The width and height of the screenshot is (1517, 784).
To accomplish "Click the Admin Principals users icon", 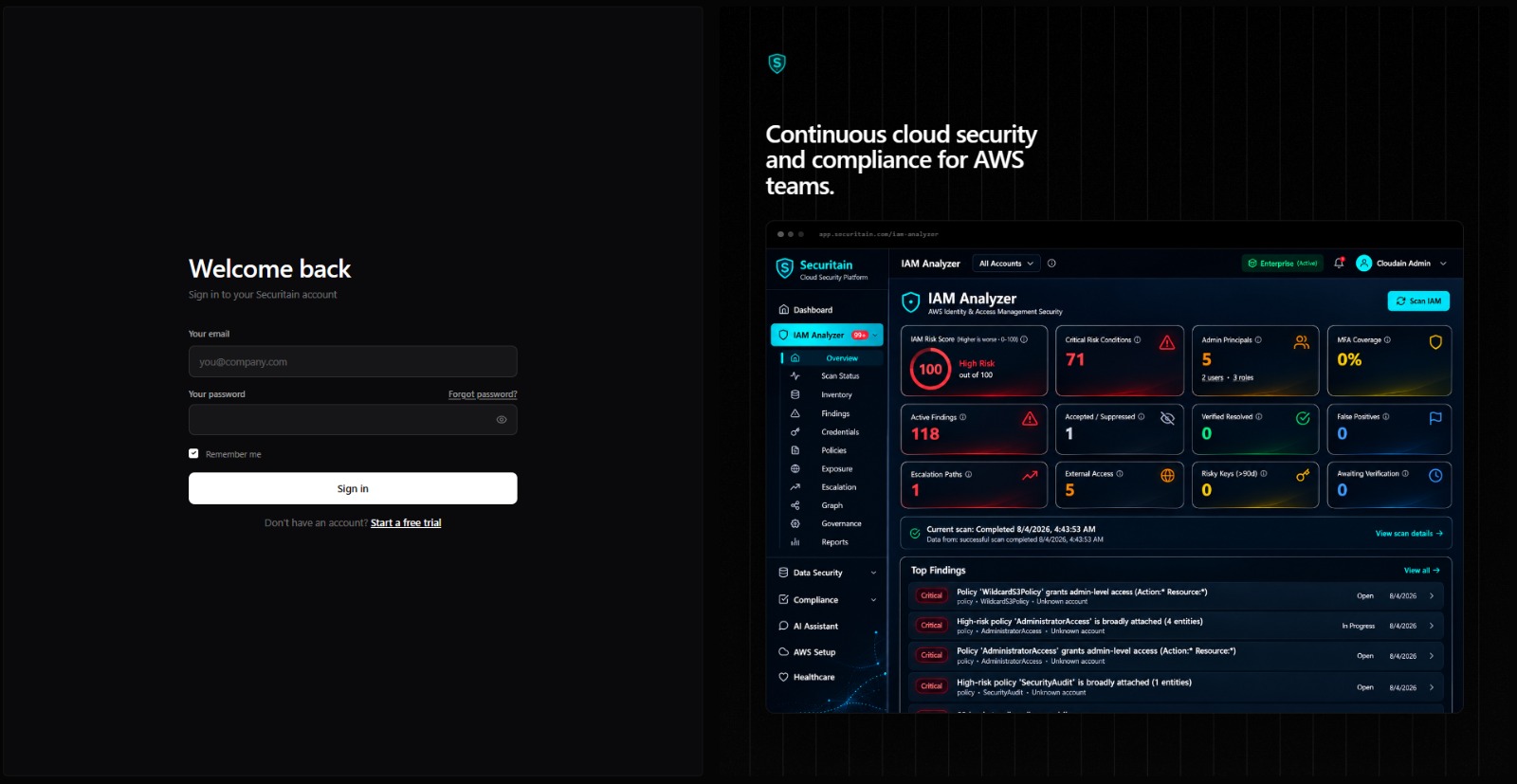I will [1302, 342].
